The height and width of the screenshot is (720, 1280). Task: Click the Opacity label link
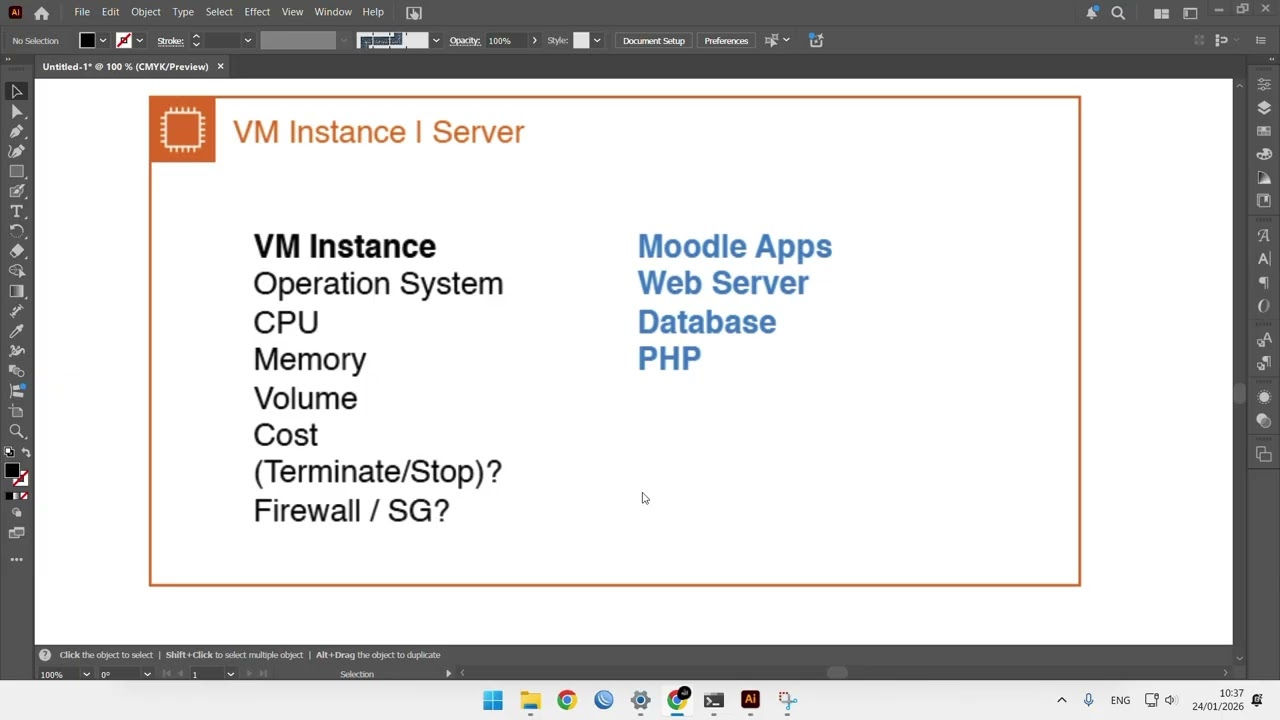(x=465, y=41)
